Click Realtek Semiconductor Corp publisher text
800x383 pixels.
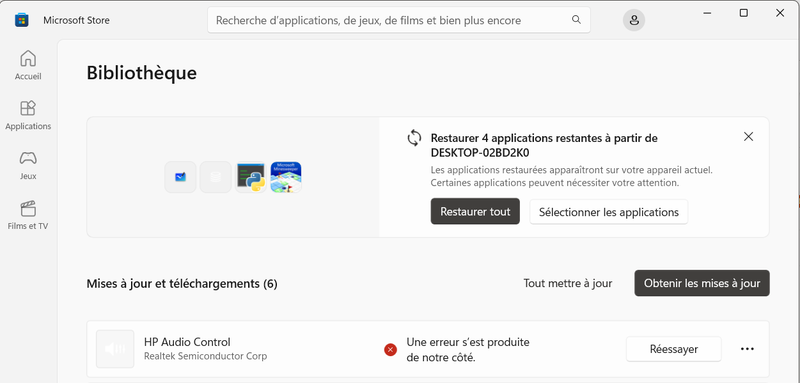coord(205,356)
